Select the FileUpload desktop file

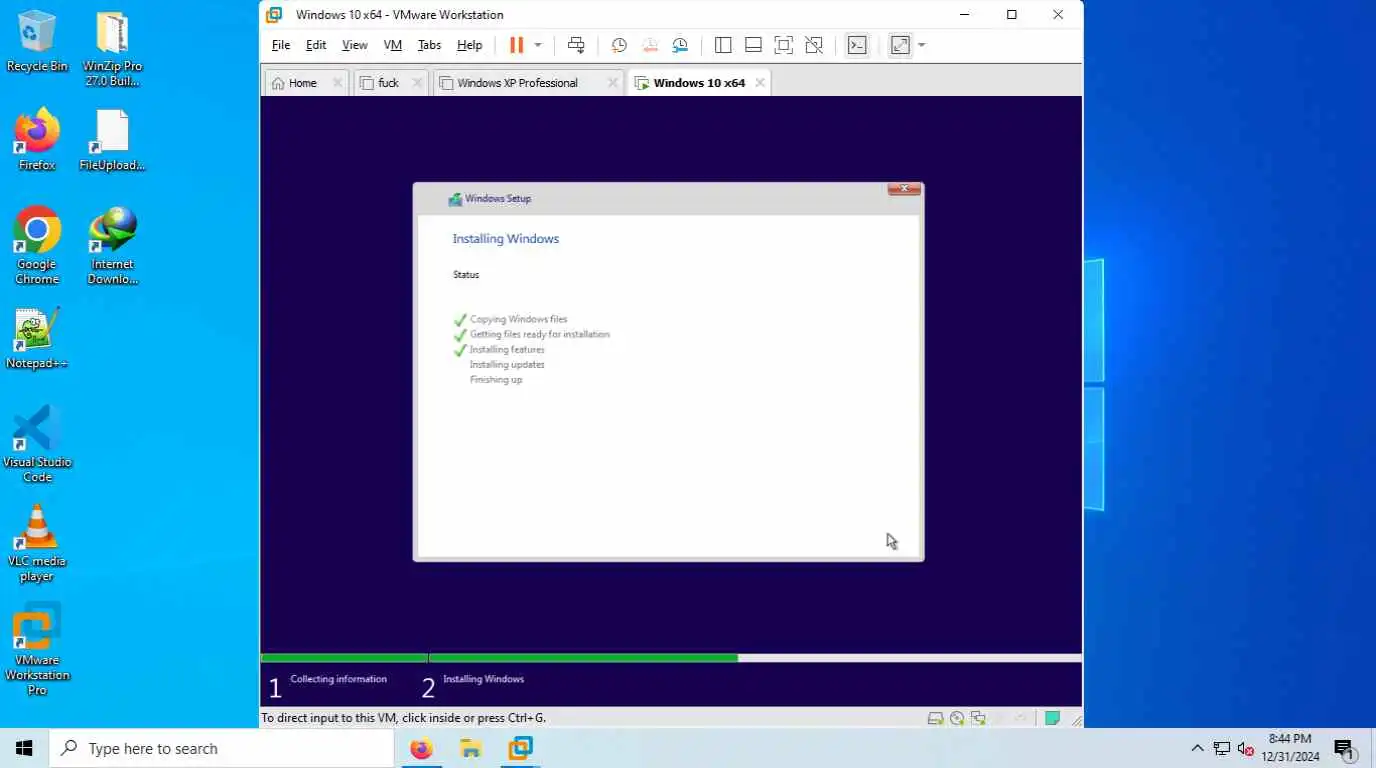tap(112, 140)
